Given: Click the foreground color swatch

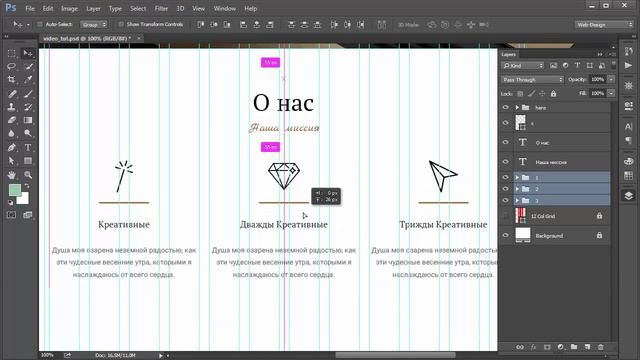Looking at the screenshot, I should point(15,190).
